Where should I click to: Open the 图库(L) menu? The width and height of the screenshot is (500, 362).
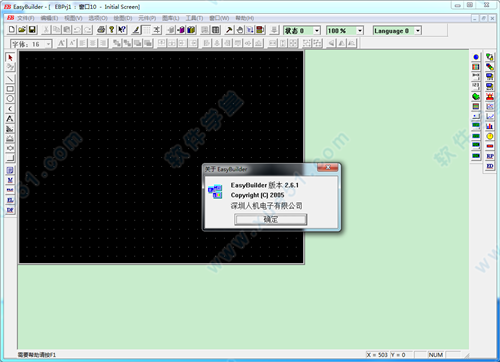click(x=171, y=18)
